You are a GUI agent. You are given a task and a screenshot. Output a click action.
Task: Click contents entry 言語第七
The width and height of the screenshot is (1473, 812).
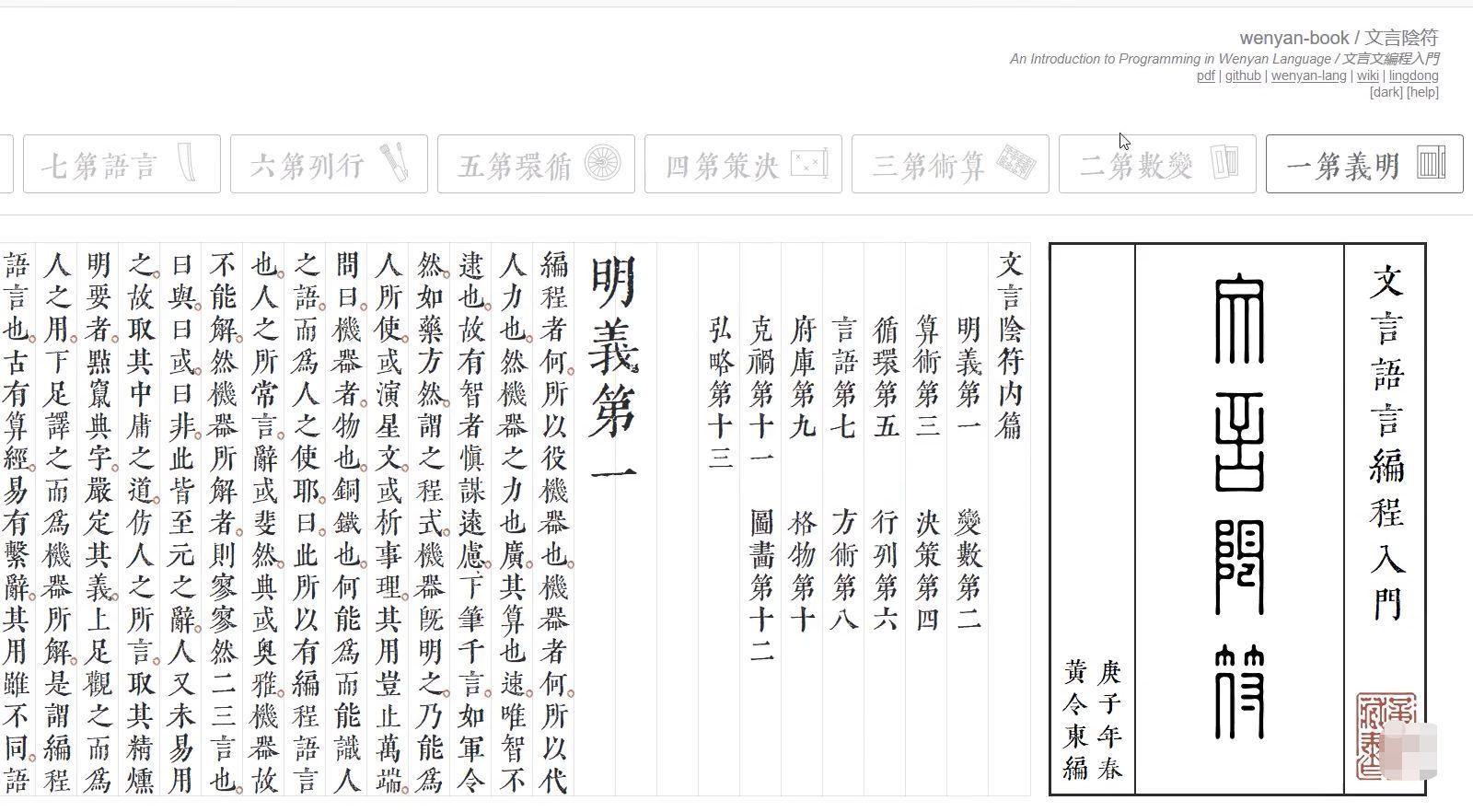click(x=844, y=377)
